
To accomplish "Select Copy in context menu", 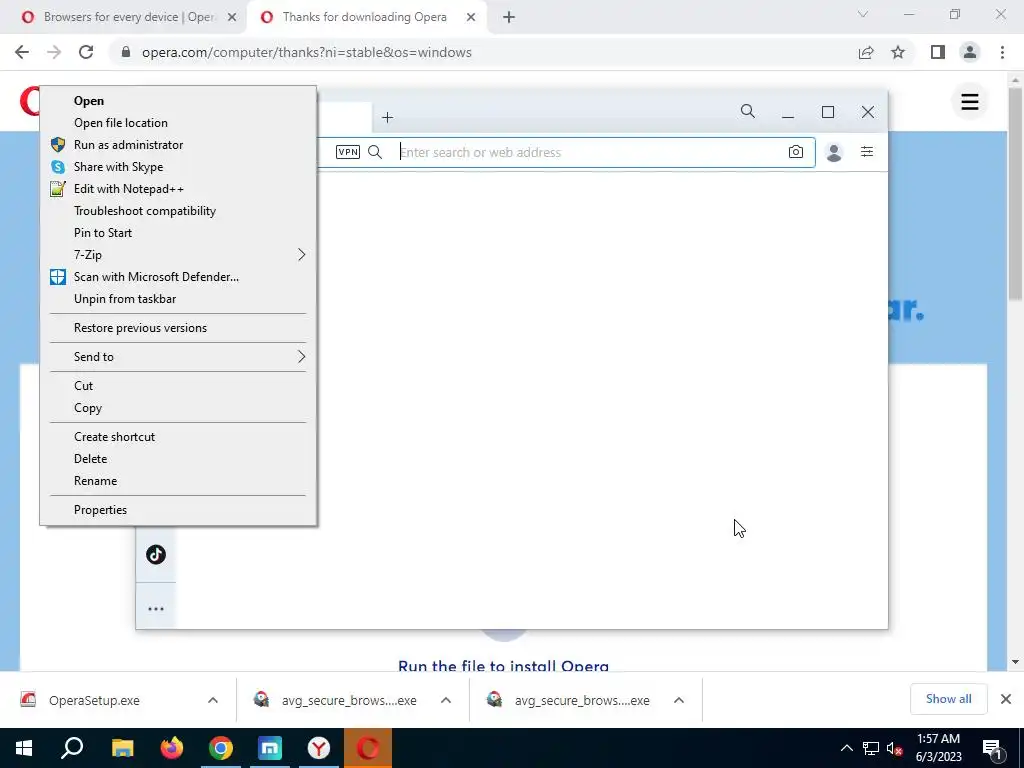I will (178, 408).
